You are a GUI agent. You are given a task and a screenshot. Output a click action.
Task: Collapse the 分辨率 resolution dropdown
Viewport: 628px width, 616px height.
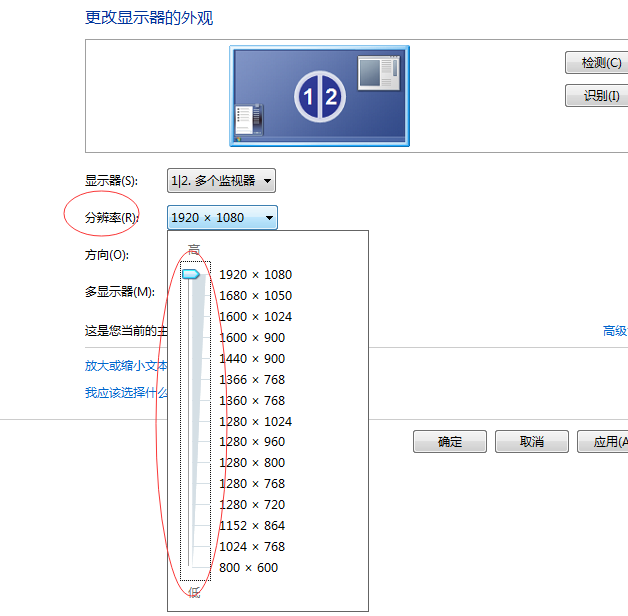(221, 218)
